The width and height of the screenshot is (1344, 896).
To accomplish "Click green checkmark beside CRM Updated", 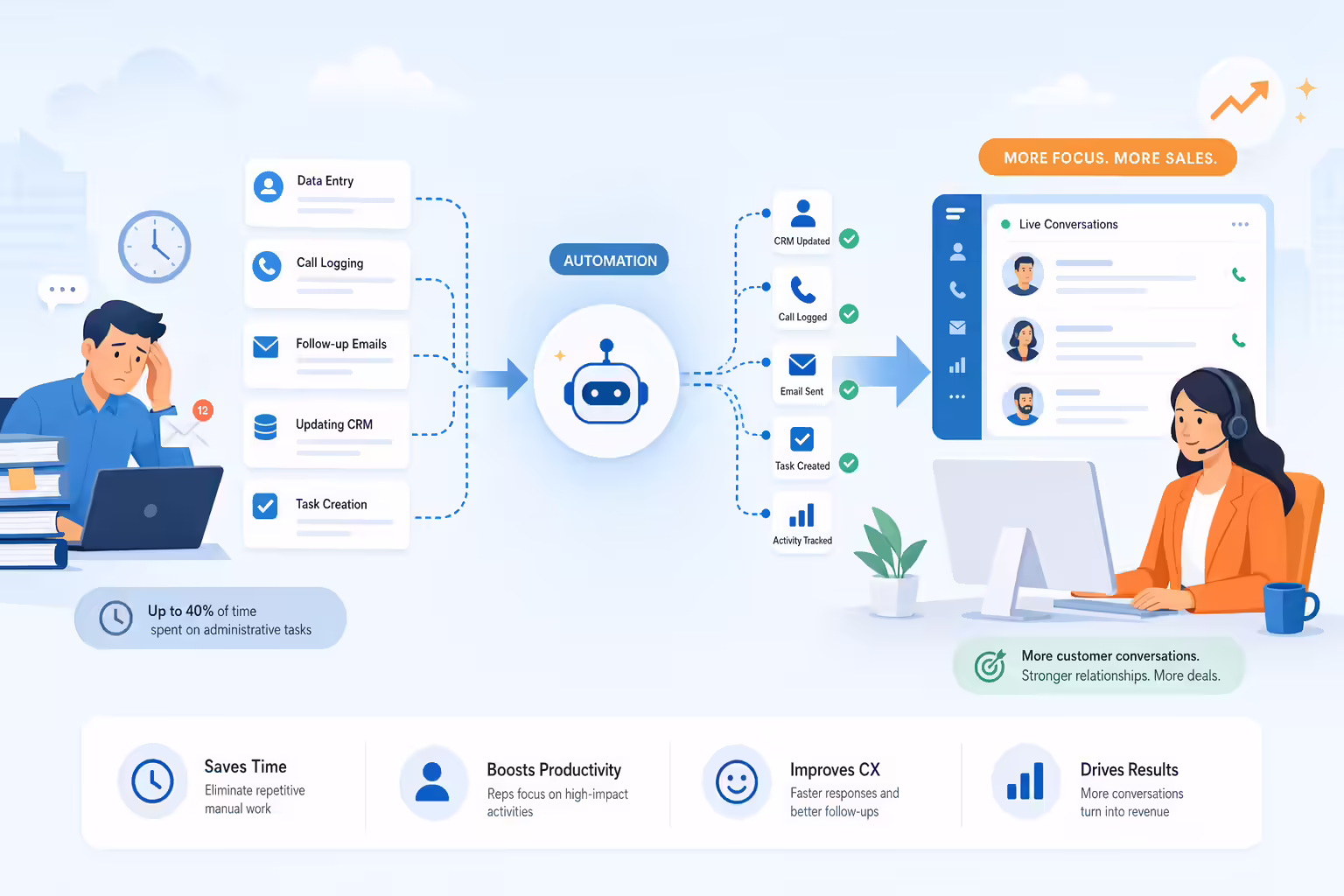I will [849, 238].
